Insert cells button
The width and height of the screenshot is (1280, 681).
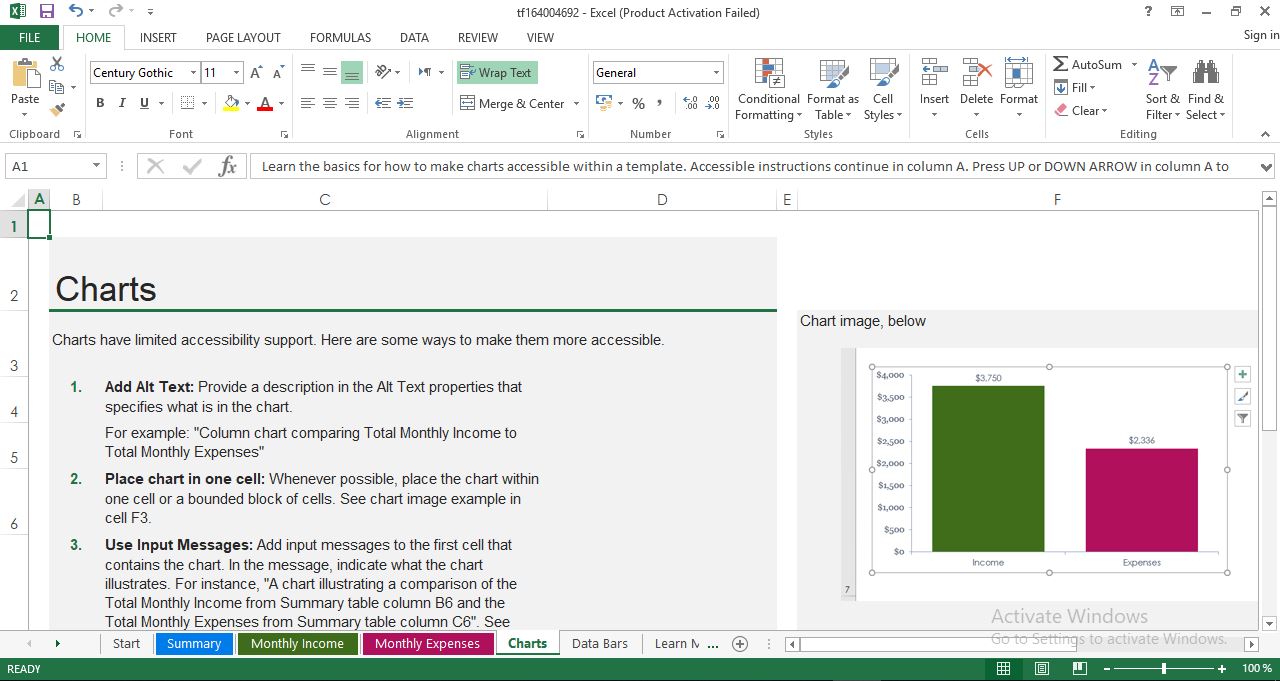(x=934, y=90)
